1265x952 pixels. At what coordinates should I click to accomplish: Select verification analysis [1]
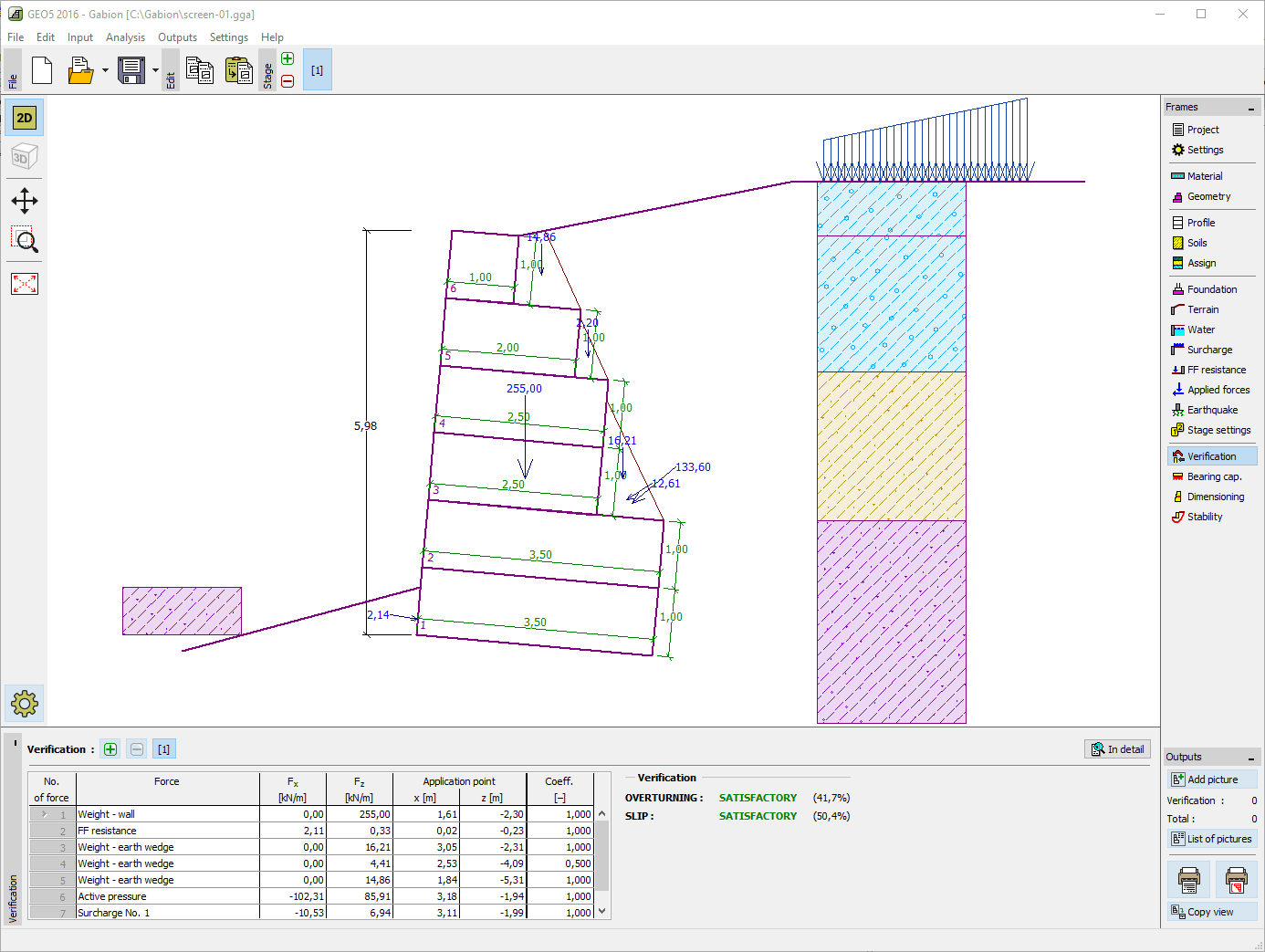click(163, 748)
